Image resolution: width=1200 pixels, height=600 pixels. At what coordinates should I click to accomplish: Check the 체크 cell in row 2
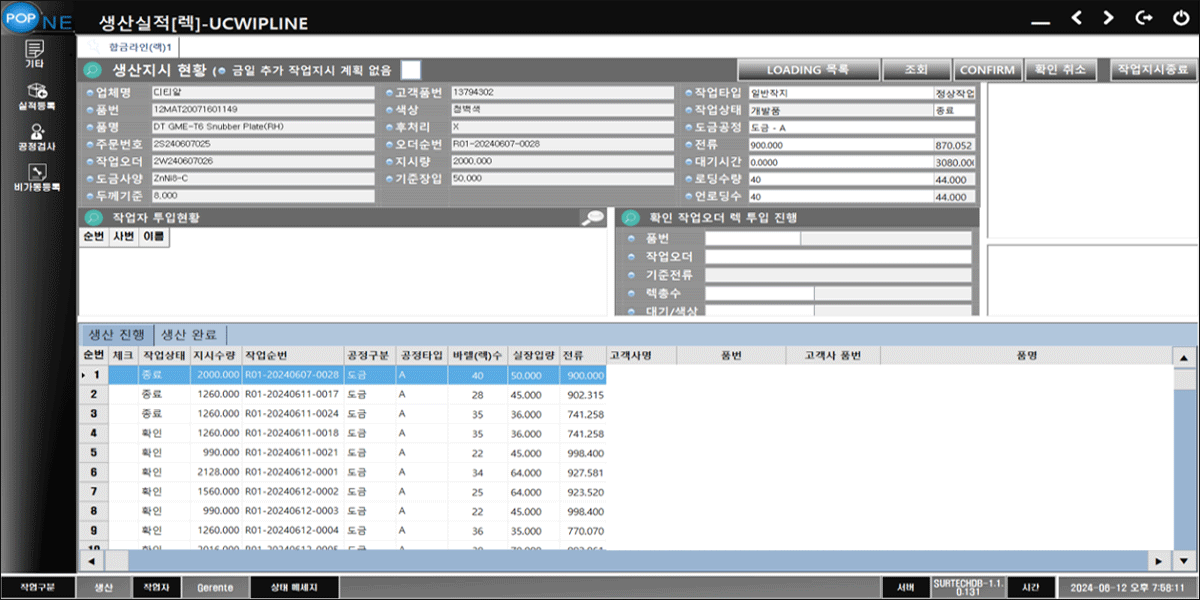[123, 394]
